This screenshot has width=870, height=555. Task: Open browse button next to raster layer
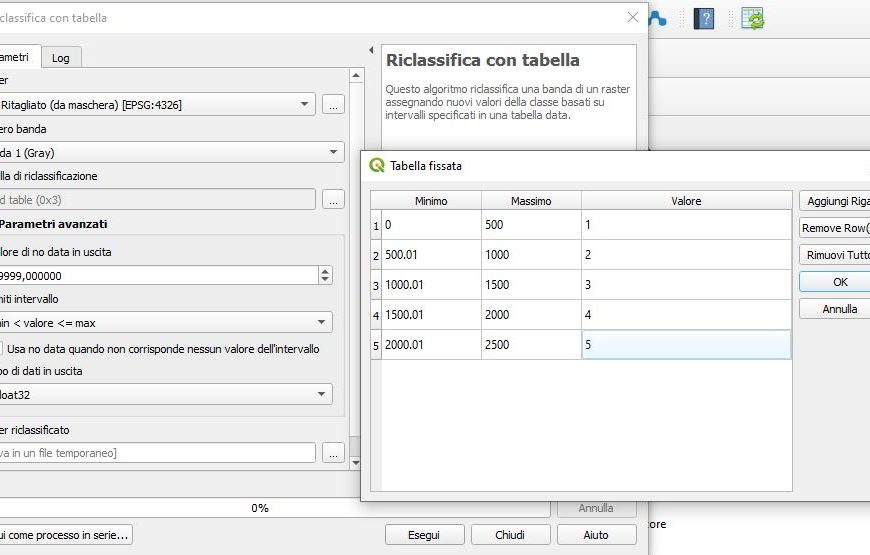coord(334,105)
